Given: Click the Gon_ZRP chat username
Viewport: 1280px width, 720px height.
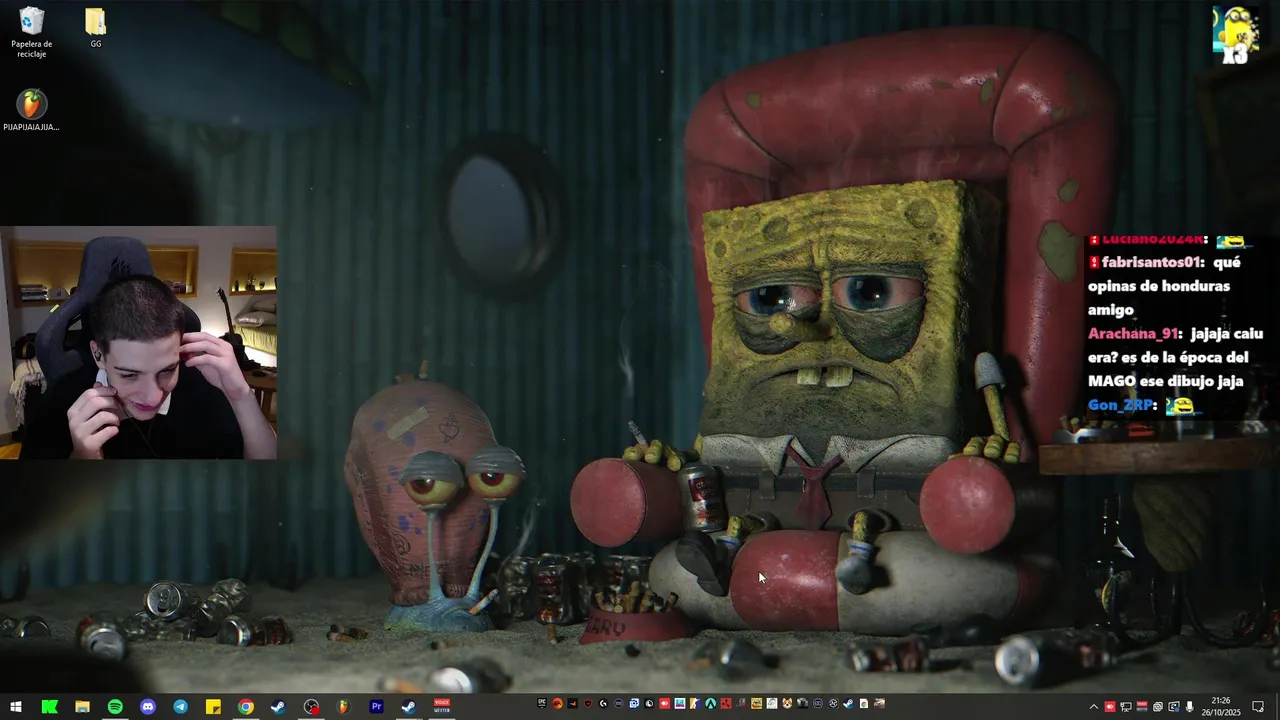Looking at the screenshot, I should click(1123, 405).
